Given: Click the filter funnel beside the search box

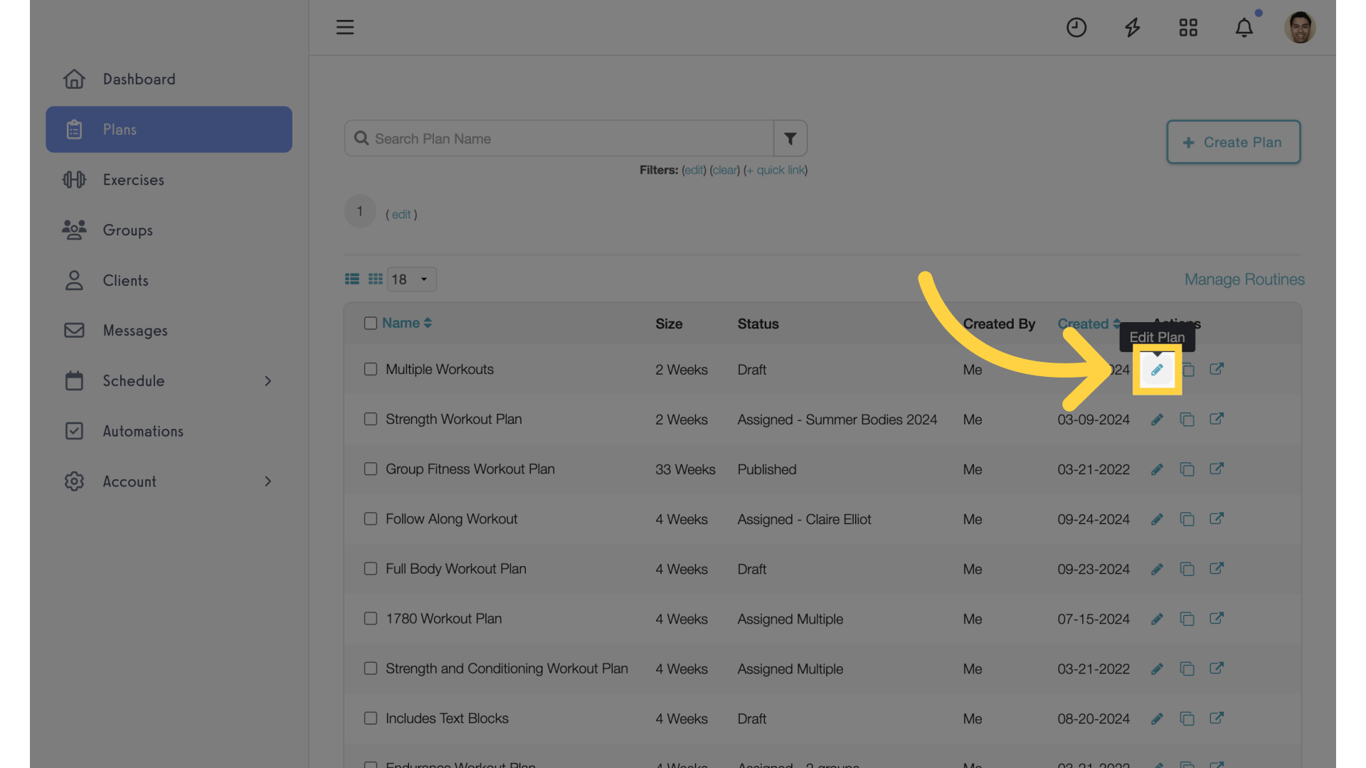Looking at the screenshot, I should [x=790, y=138].
